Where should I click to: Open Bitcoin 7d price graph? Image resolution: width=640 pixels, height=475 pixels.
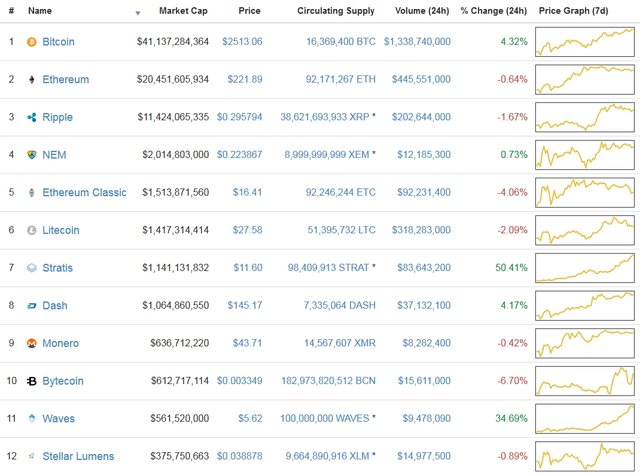pyautogui.click(x=585, y=42)
